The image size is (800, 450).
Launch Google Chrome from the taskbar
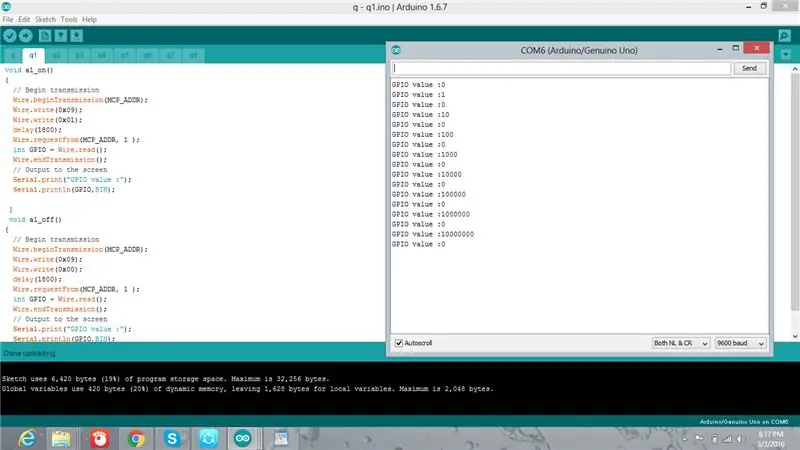(x=136, y=438)
